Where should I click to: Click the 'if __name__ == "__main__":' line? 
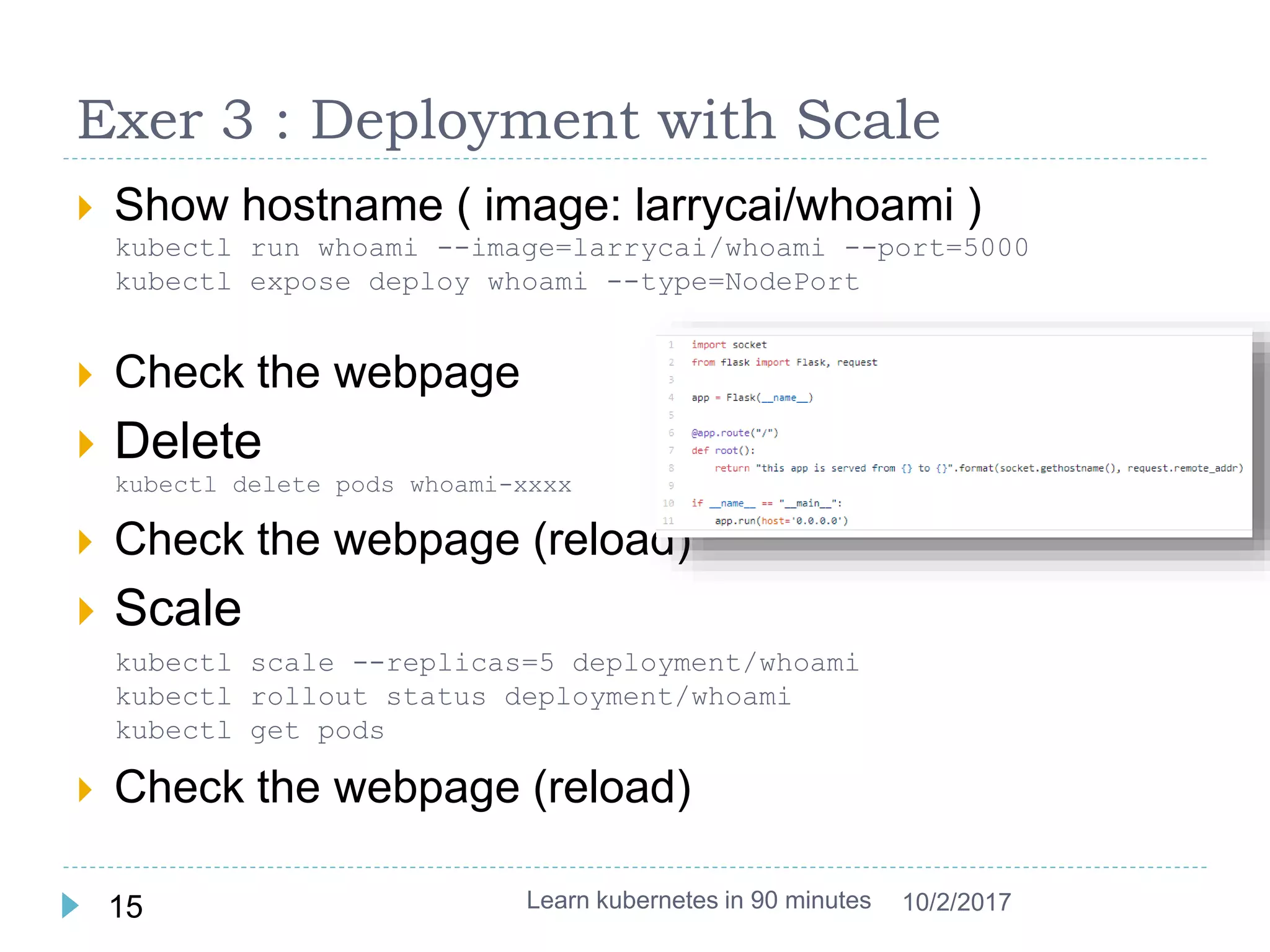[x=766, y=503]
